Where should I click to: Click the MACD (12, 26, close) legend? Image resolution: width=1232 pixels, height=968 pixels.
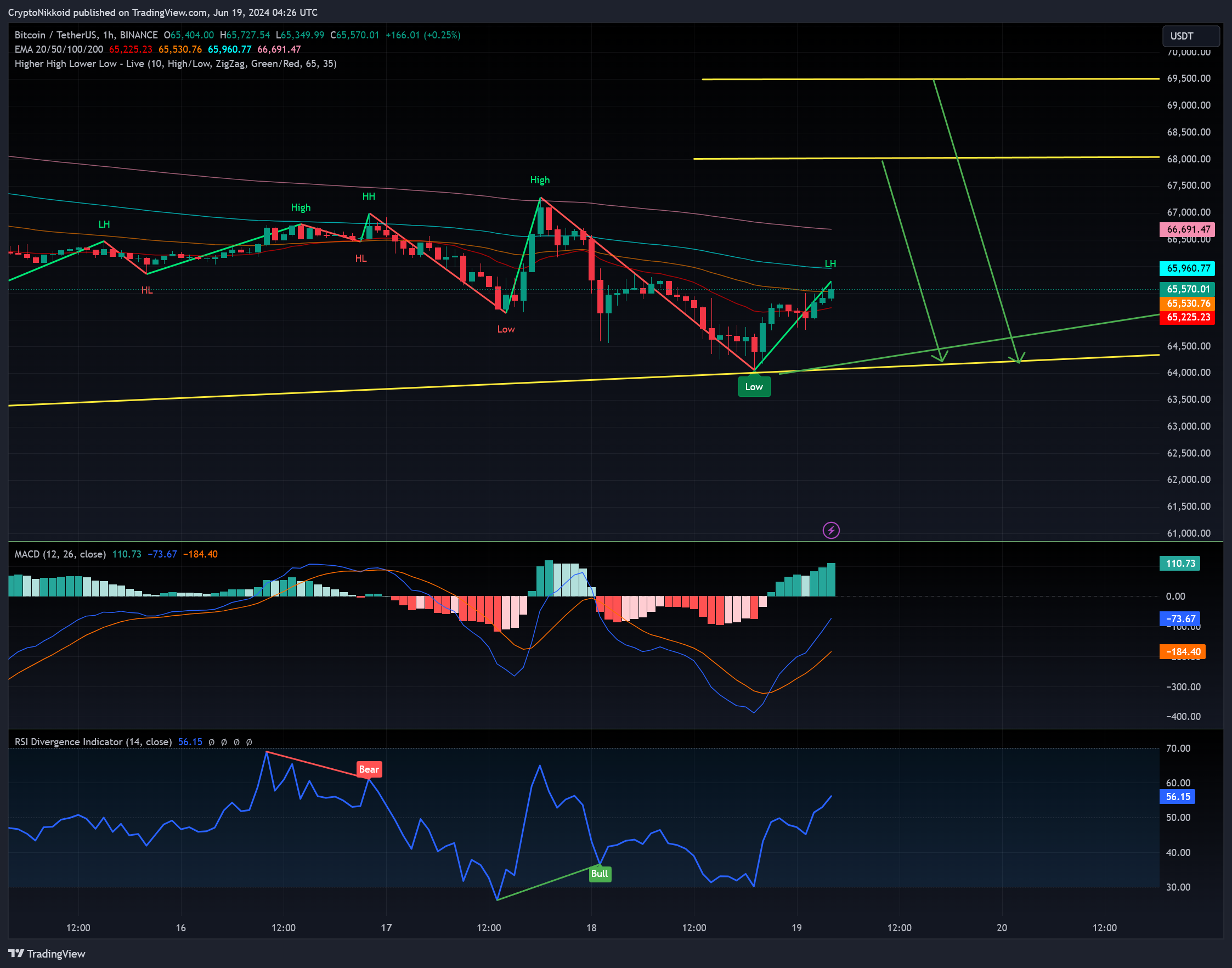60,554
